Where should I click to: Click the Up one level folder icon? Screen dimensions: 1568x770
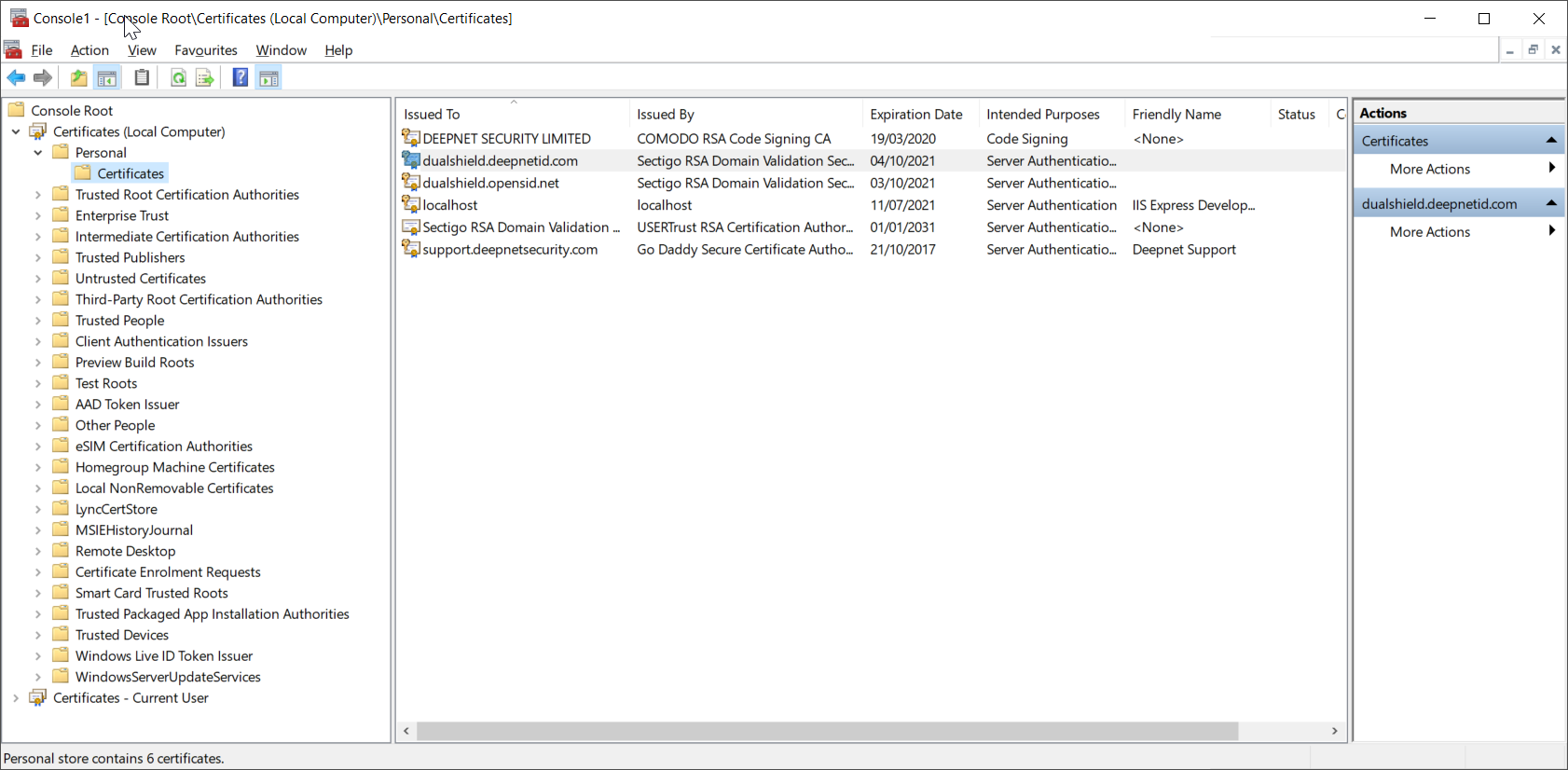click(x=79, y=78)
